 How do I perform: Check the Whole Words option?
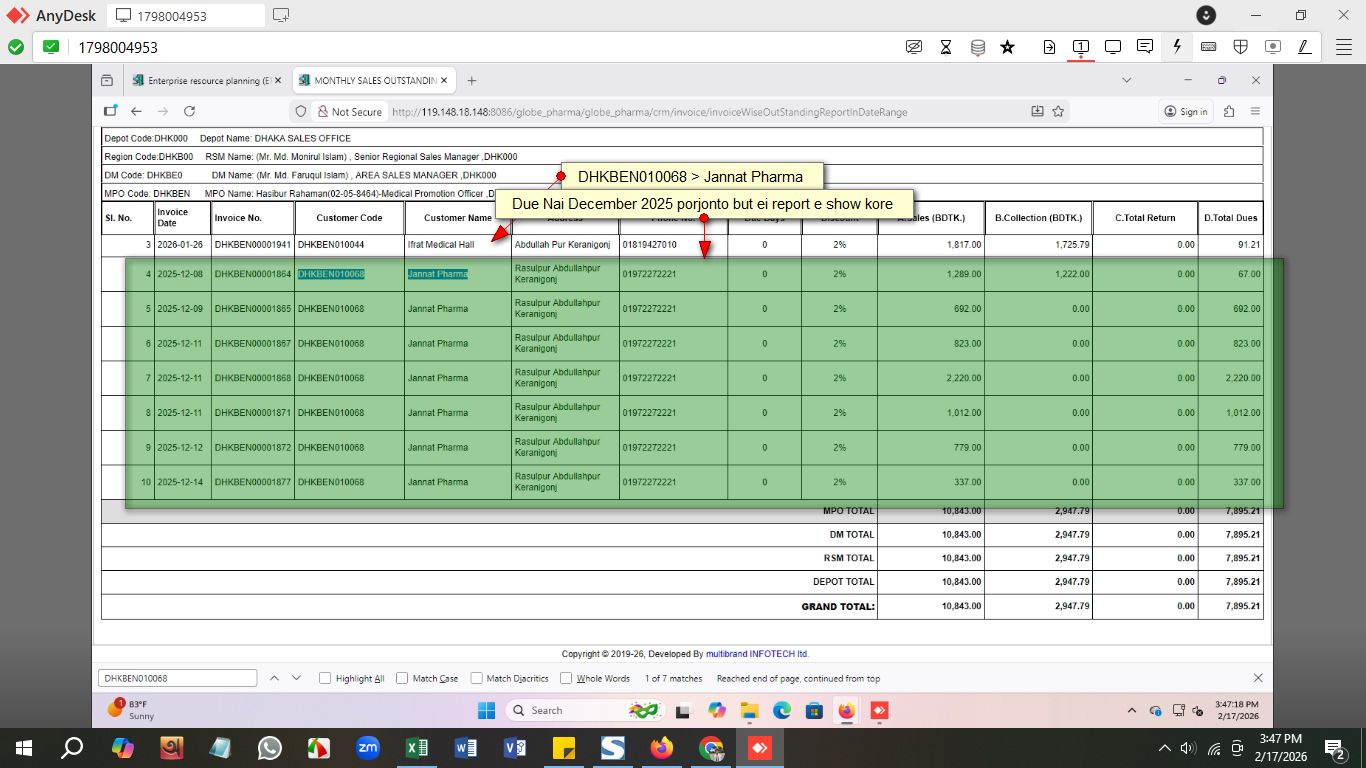[566, 678]
